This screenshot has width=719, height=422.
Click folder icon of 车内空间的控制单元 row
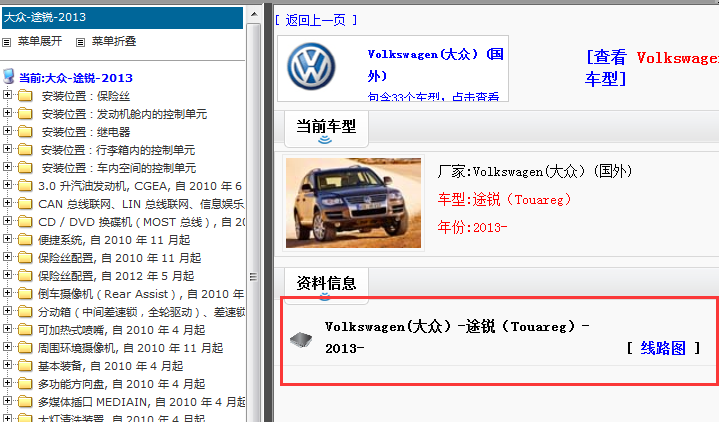tap(25, 168)
